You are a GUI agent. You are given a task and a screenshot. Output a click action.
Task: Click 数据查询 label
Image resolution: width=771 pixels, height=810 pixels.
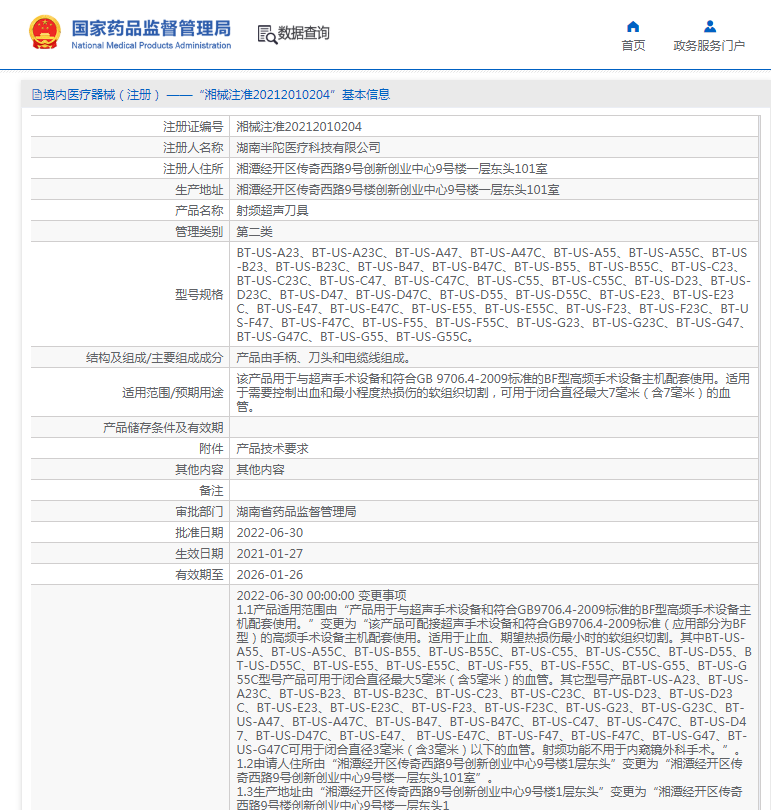click(x=304, y=33)
